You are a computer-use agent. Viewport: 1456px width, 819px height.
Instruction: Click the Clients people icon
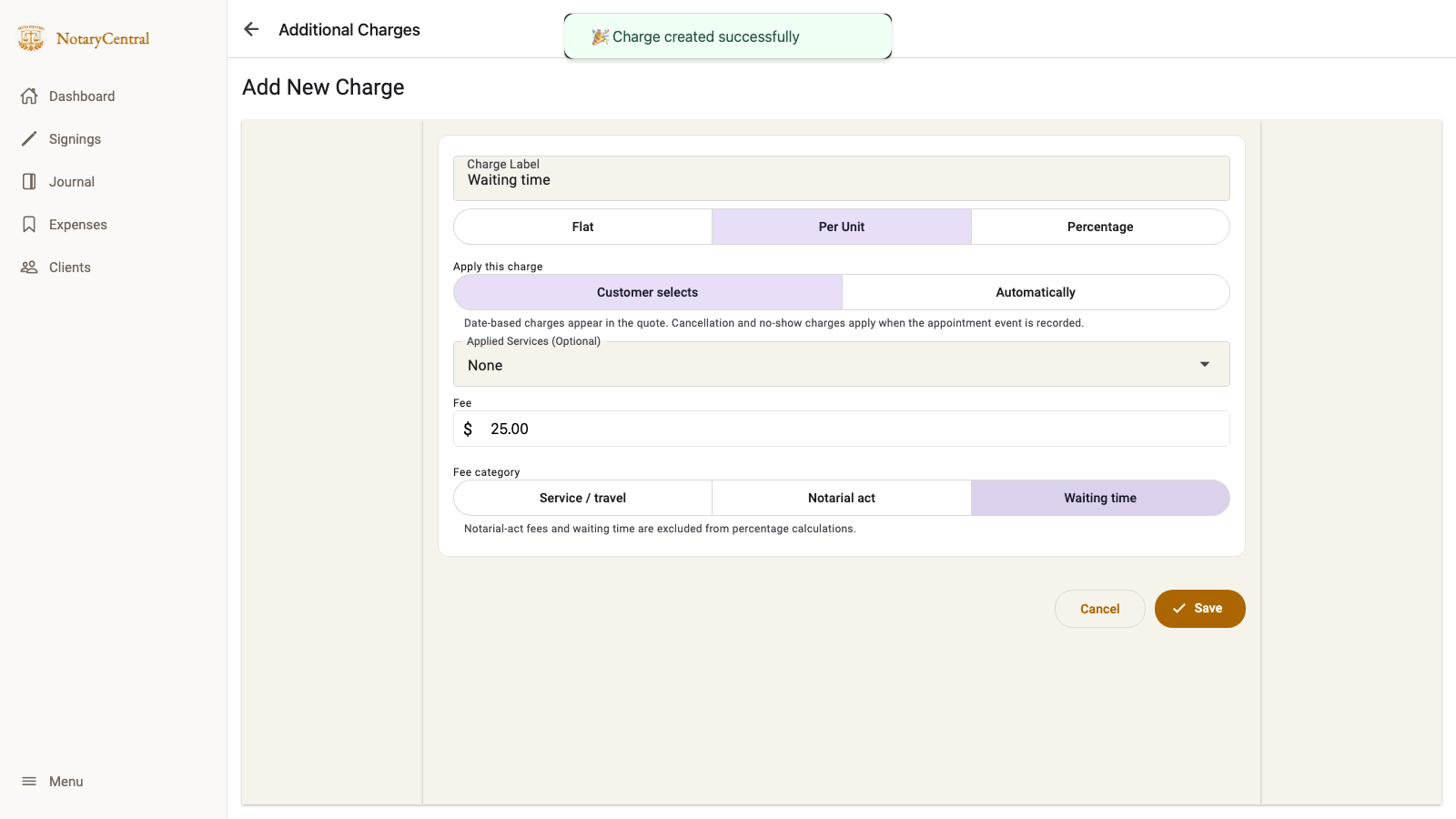click(x=29, y=267)
